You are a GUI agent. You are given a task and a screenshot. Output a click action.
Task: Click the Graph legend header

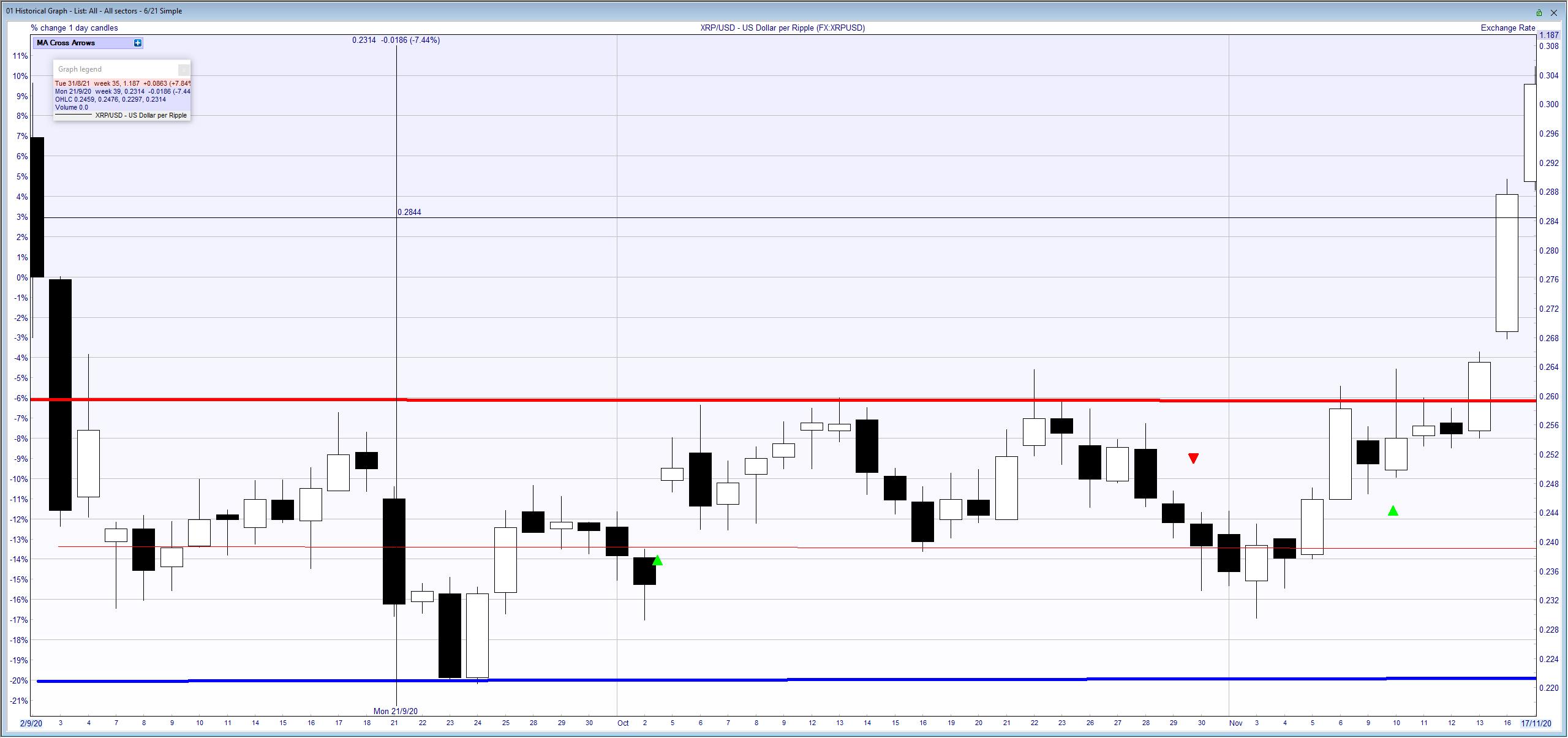[x=80, y=69]
